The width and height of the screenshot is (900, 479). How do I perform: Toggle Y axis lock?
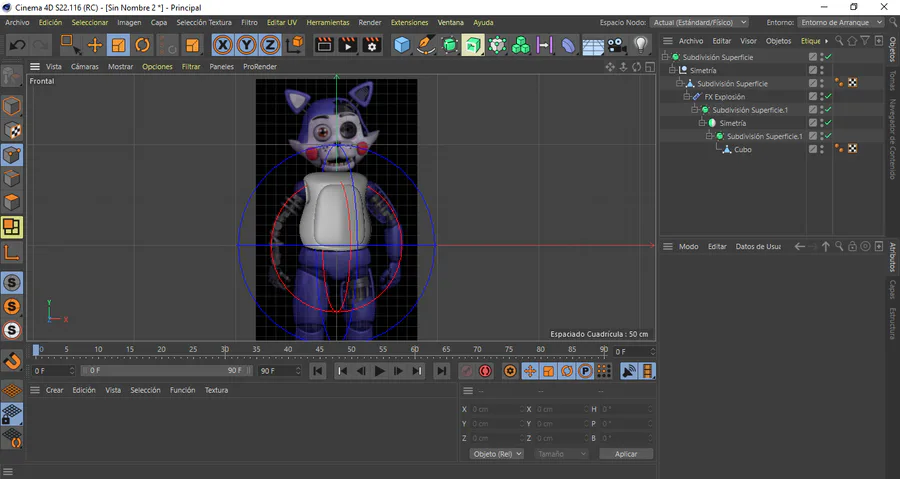click(x=246, y=45)
